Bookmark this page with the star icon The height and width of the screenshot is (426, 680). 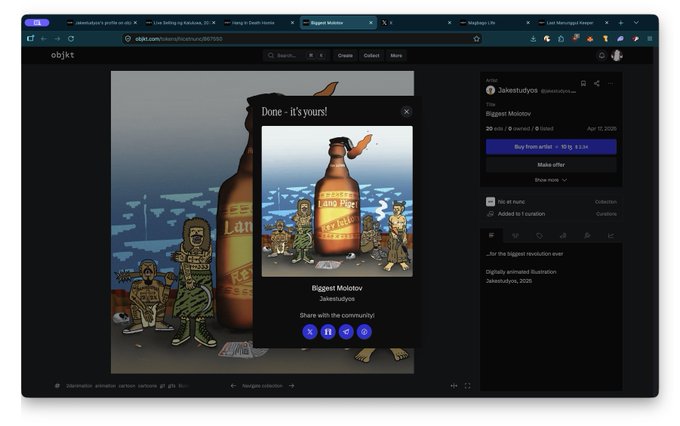[x=477, y=39]
